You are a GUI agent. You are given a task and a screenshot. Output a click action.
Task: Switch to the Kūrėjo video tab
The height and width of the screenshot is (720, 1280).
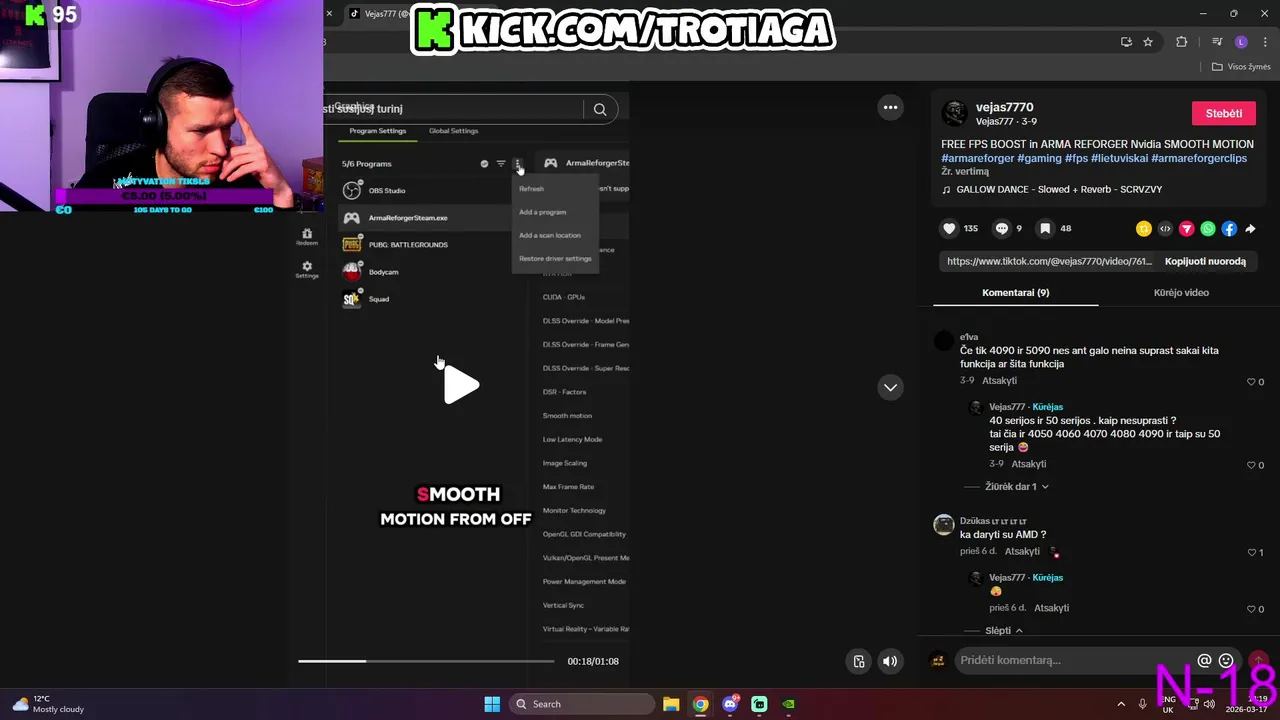tap(1181, 293)
